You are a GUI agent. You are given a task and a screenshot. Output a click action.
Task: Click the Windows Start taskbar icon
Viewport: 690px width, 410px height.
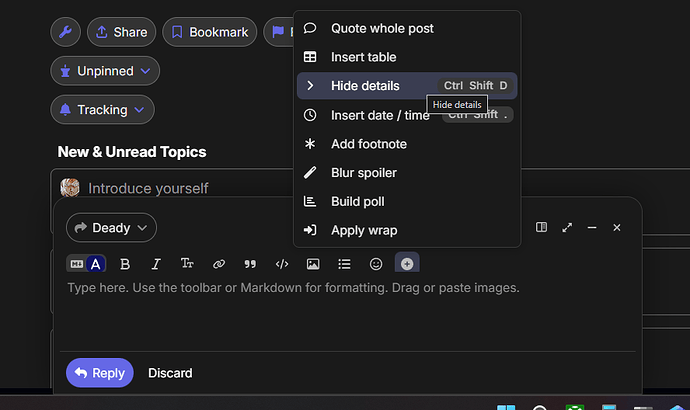pos(506,407)
